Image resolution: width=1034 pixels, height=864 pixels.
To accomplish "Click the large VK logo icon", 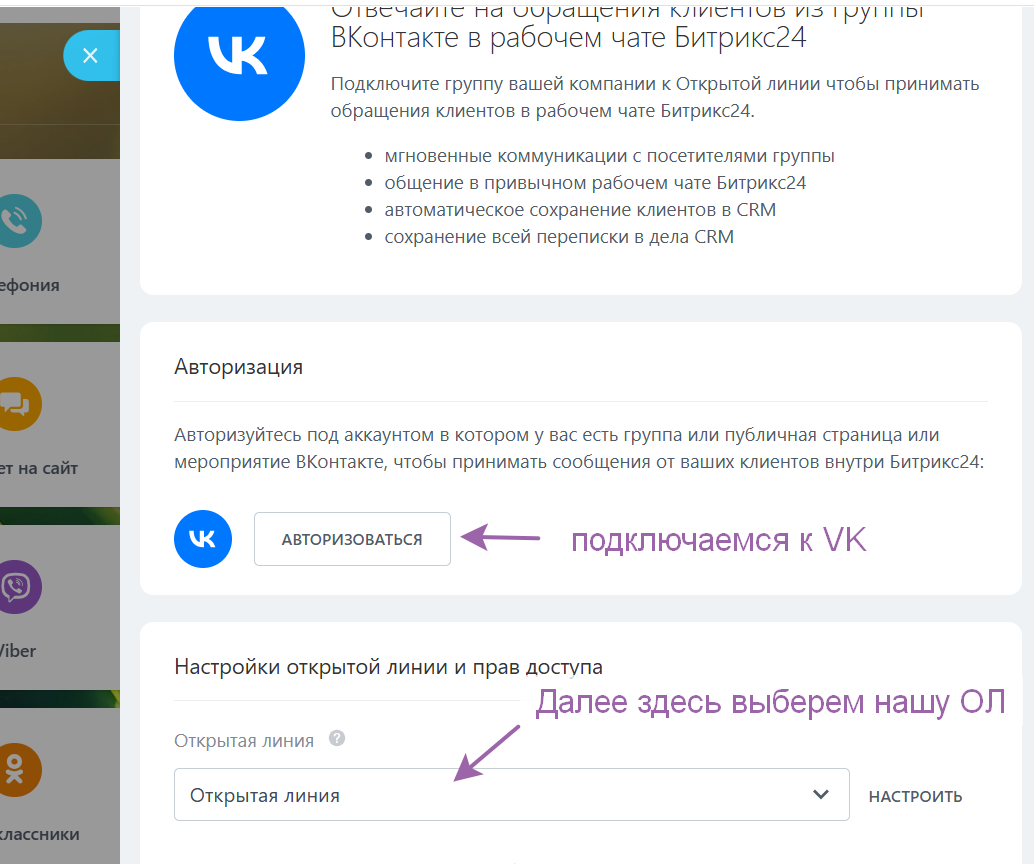I will coord(239,60).
